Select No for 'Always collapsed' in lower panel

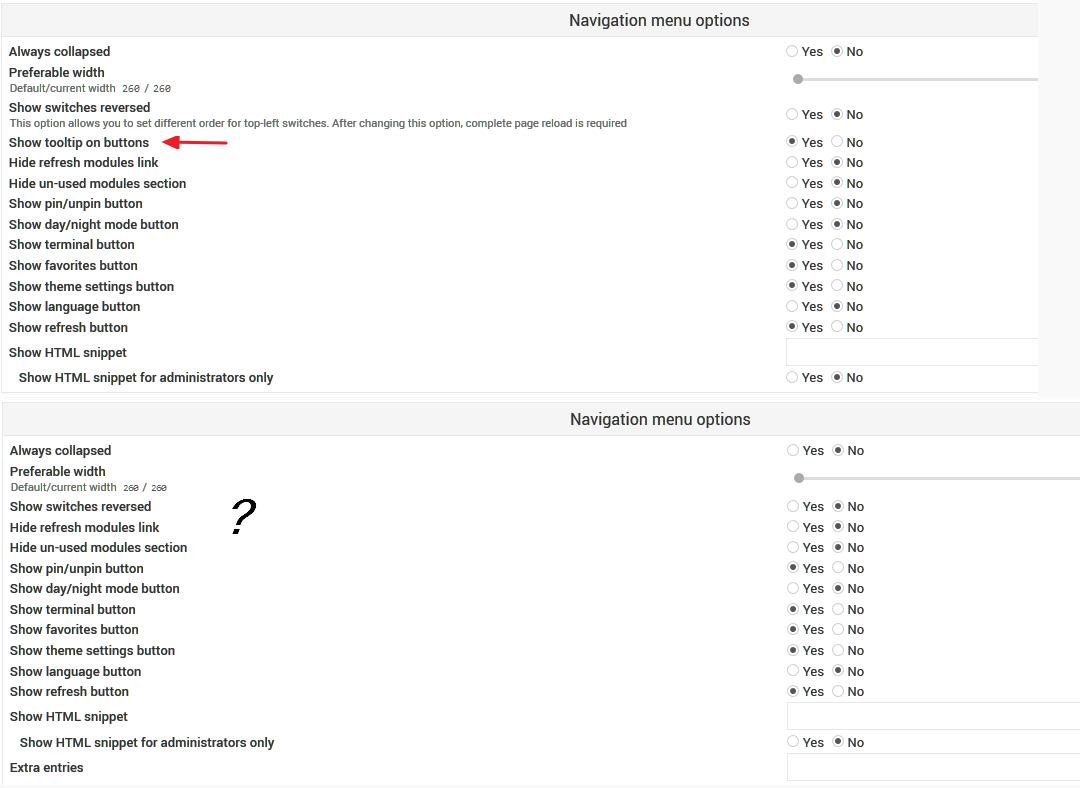click(x=838, y=450)
